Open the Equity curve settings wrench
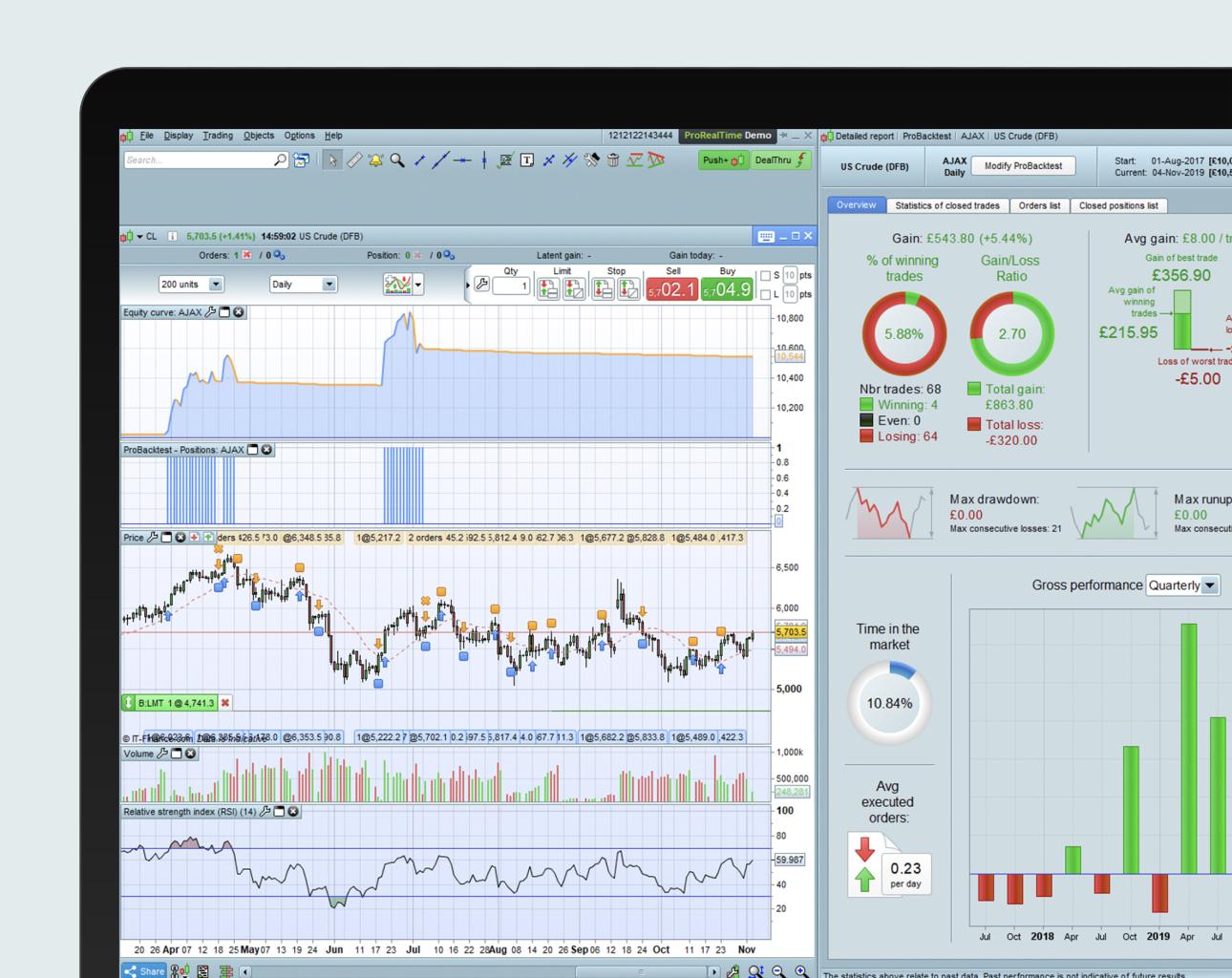Screen dimensions: 1232x978 (211, 312)
